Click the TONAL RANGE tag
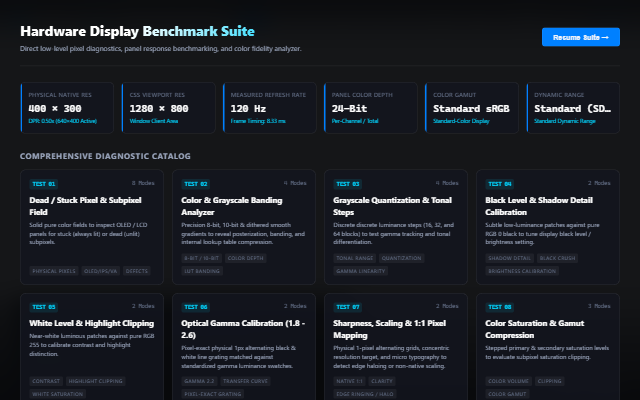640x400 pixels. tap(355, 258)
